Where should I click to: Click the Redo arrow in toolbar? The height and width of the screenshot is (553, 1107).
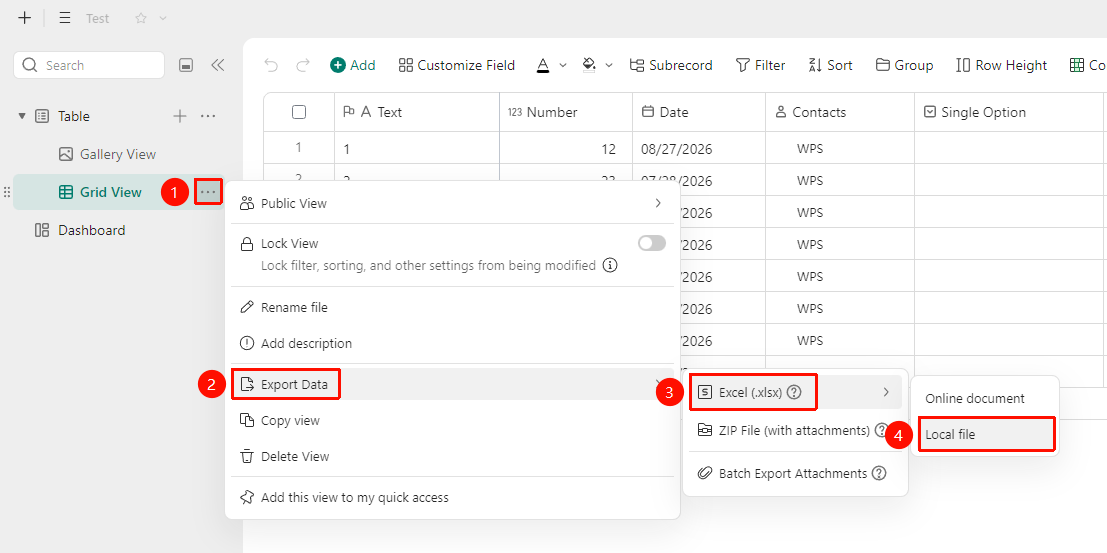(303, 65)
